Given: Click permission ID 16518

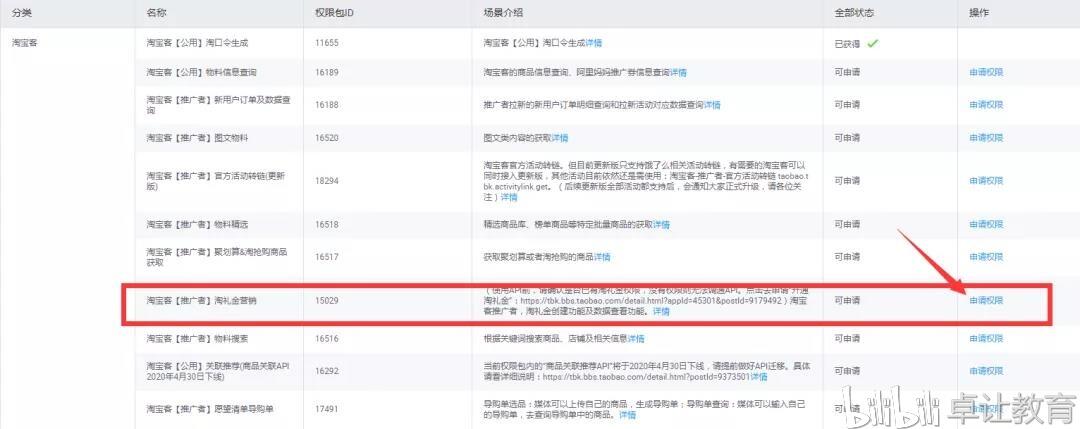Looking at the screenshot, I should pos(326,224).
